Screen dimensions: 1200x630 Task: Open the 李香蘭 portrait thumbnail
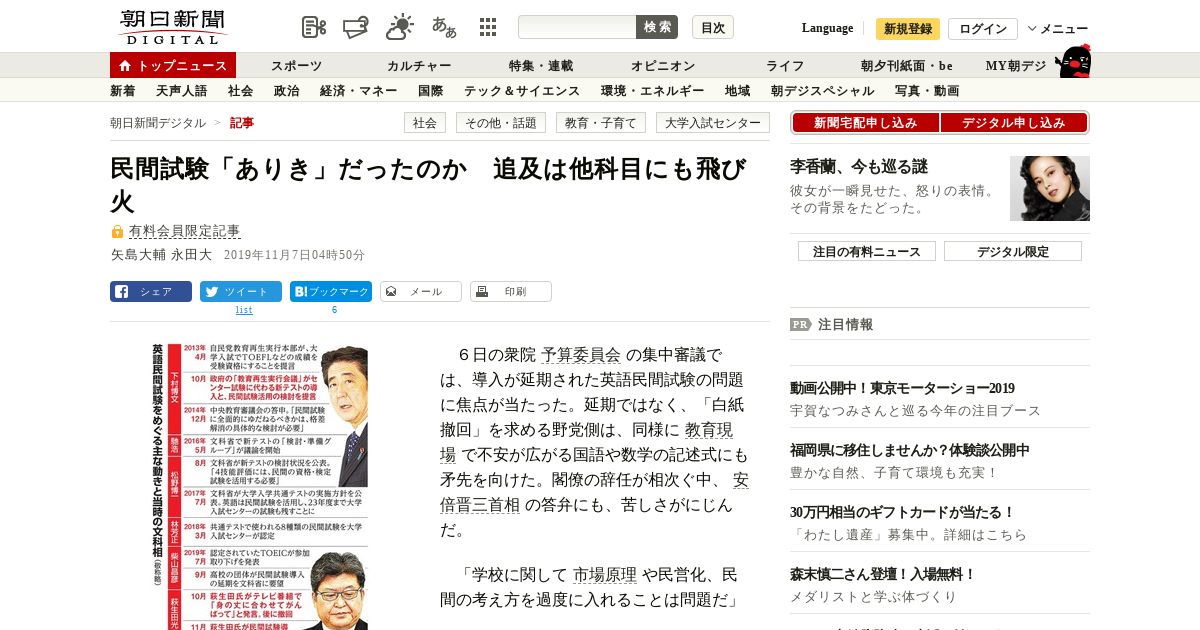1050,188
